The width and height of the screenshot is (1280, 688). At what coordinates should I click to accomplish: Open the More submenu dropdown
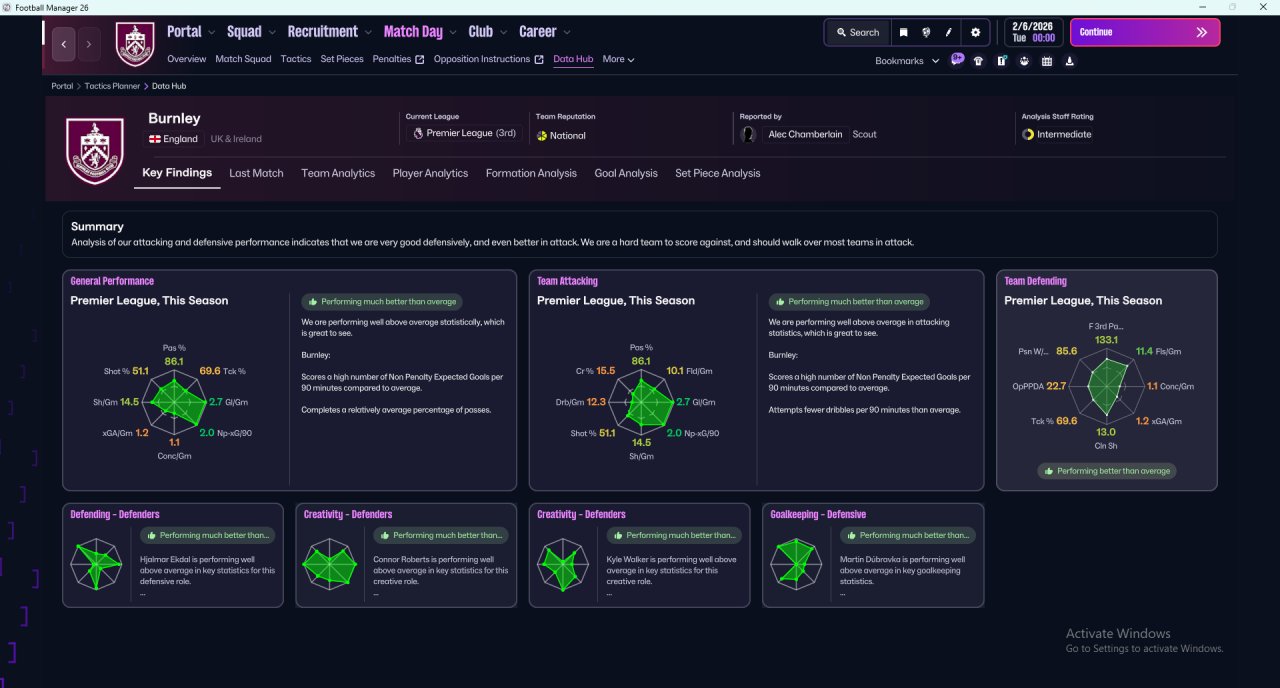(618, 59)
